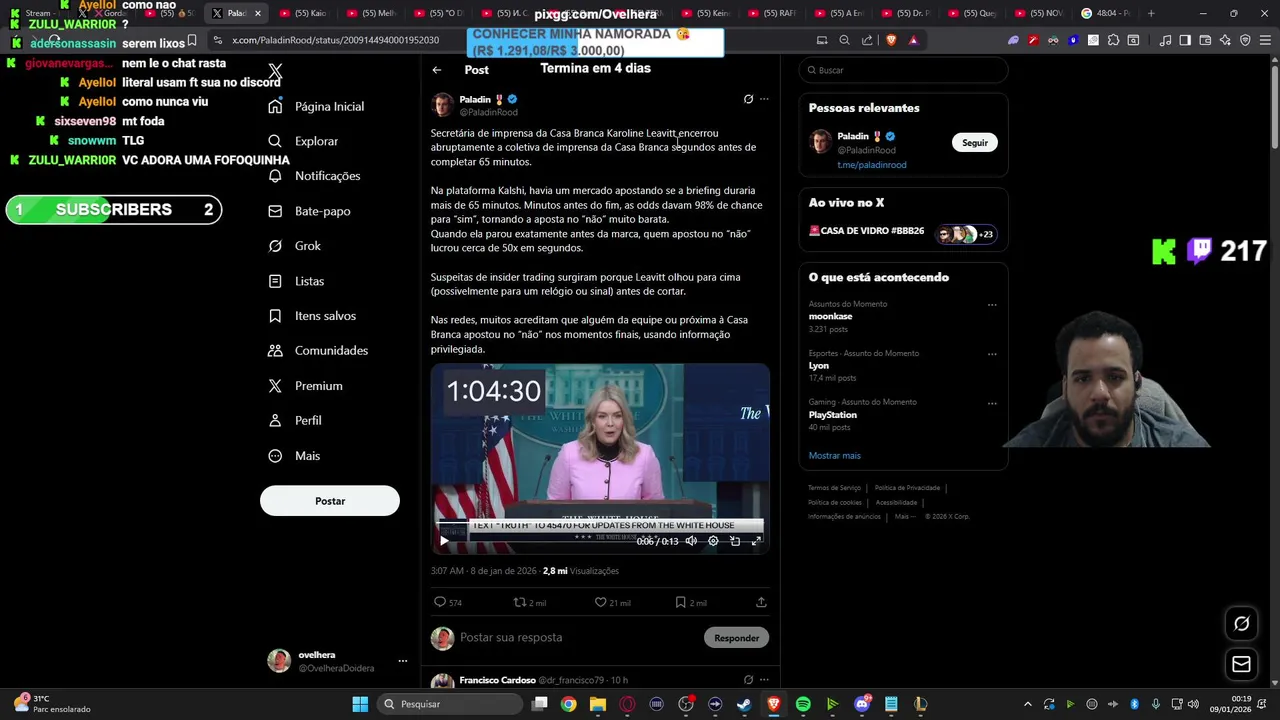Open more options for Lyon trend
The image size is (1280, 720).
(992, 354)
